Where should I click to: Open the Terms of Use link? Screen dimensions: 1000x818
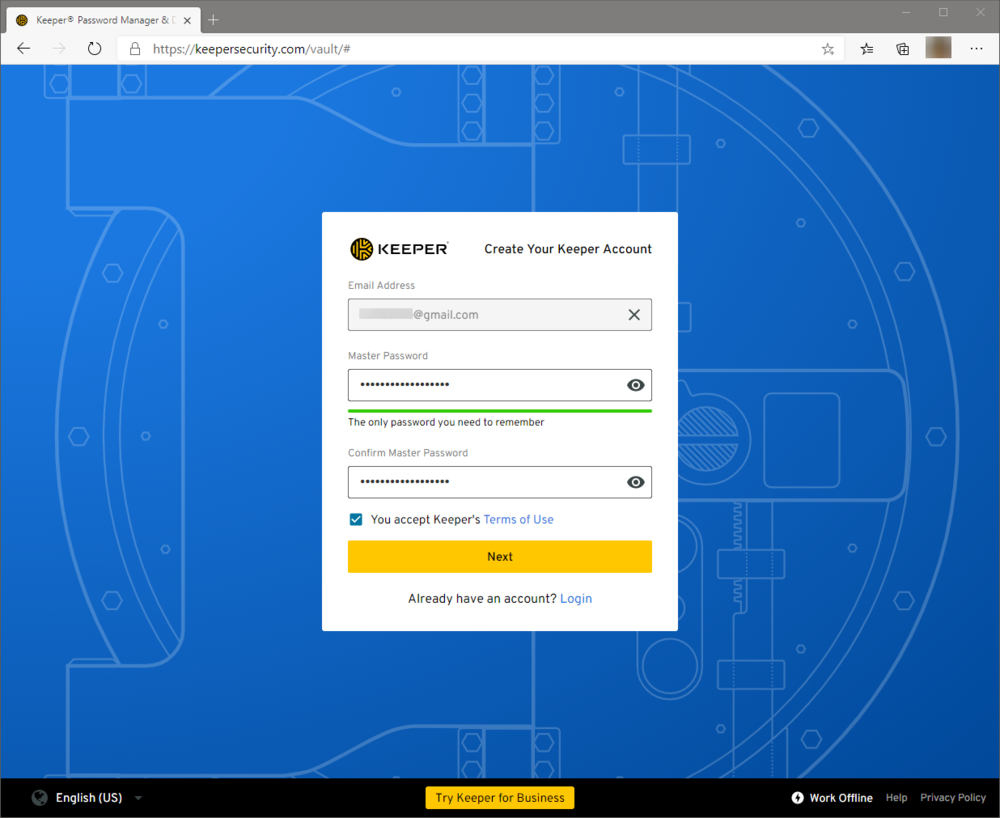[518, 519]
